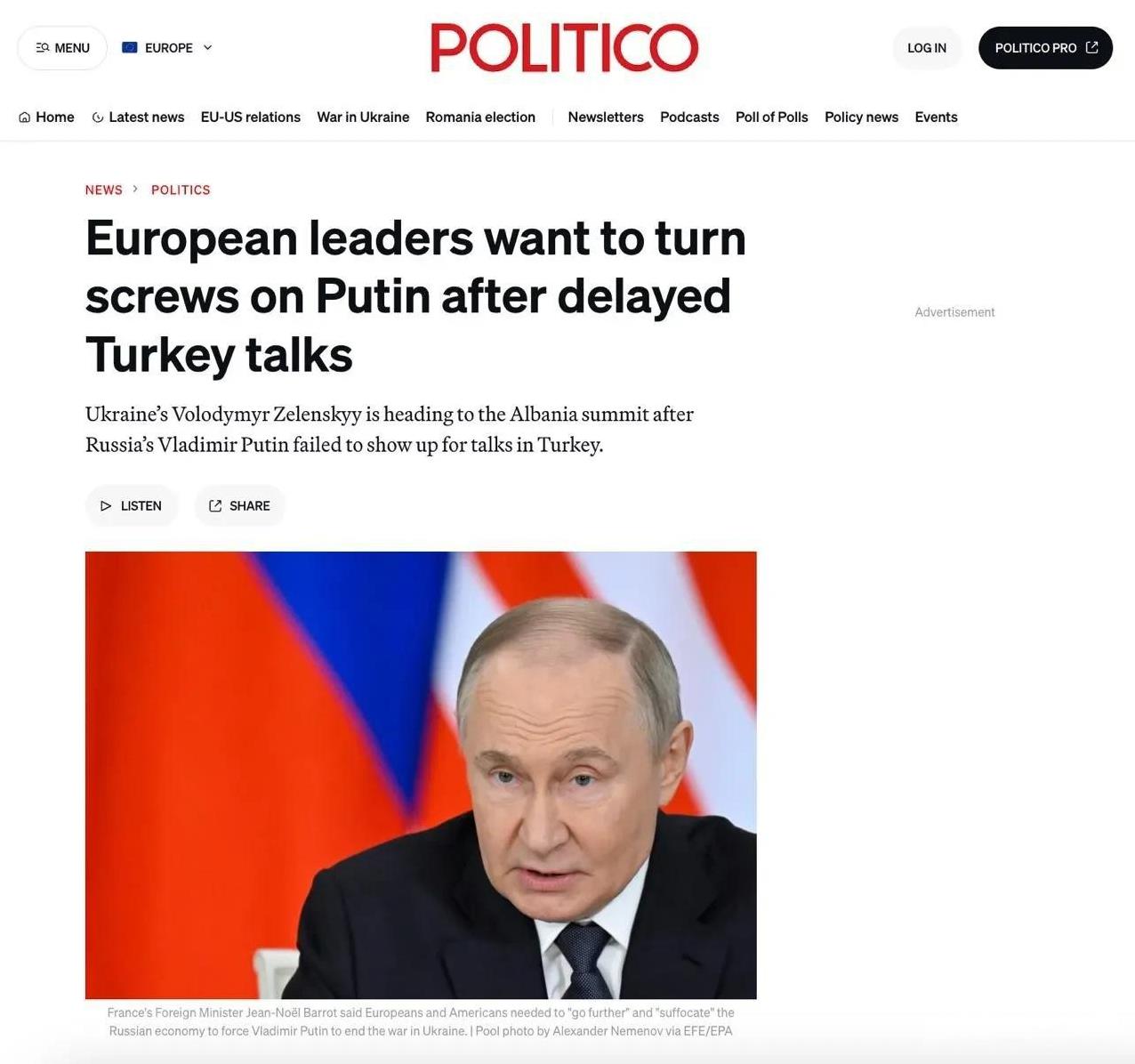
Task: Play article audio with Listen icon
Action: (106, 505)
